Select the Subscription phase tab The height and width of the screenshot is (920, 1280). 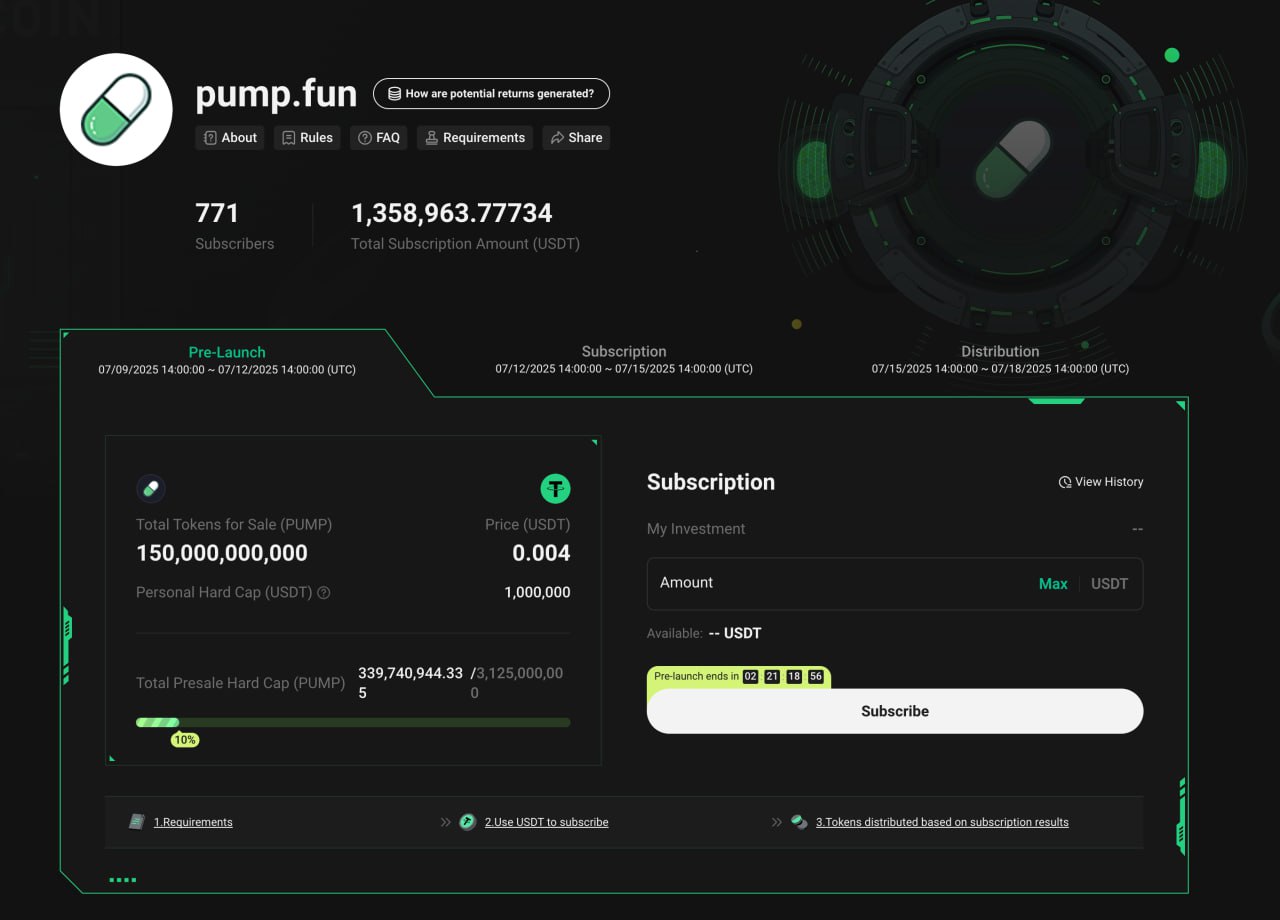coord(624,360)
